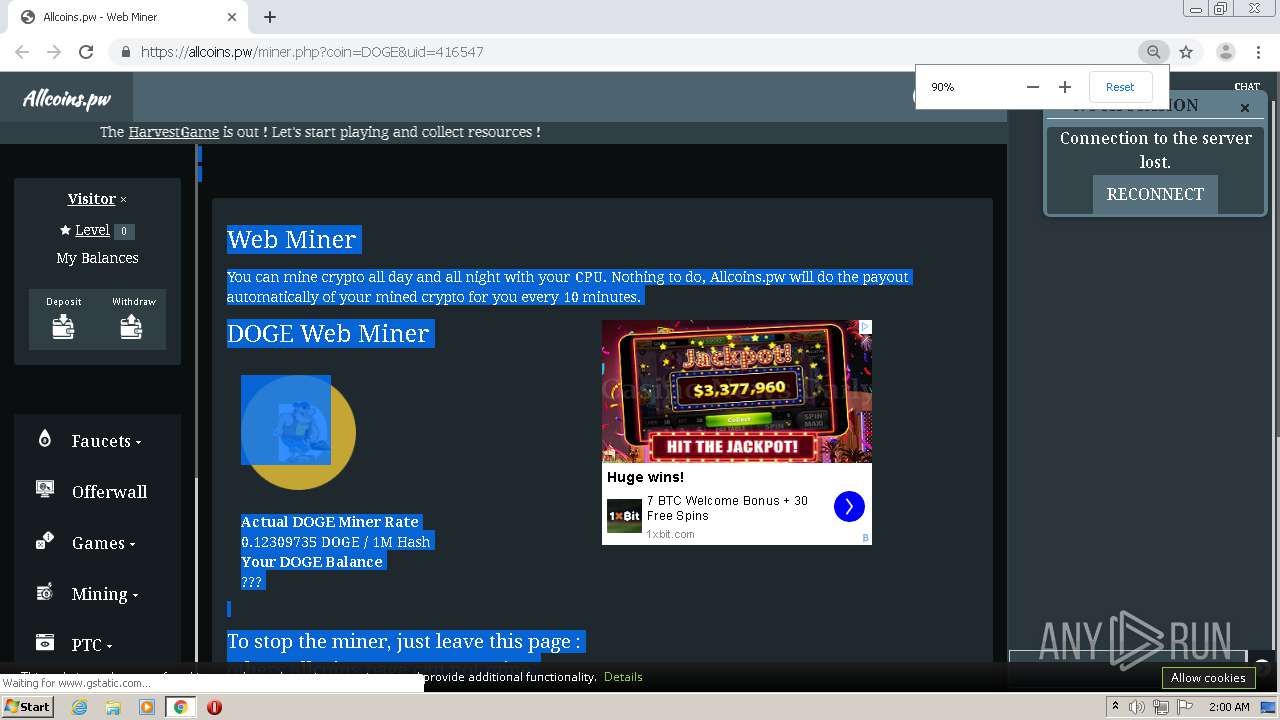The height and width of the screenshot is (720, 1280).
Task: Click the Offerwall monitor icon
Action: 44,489
